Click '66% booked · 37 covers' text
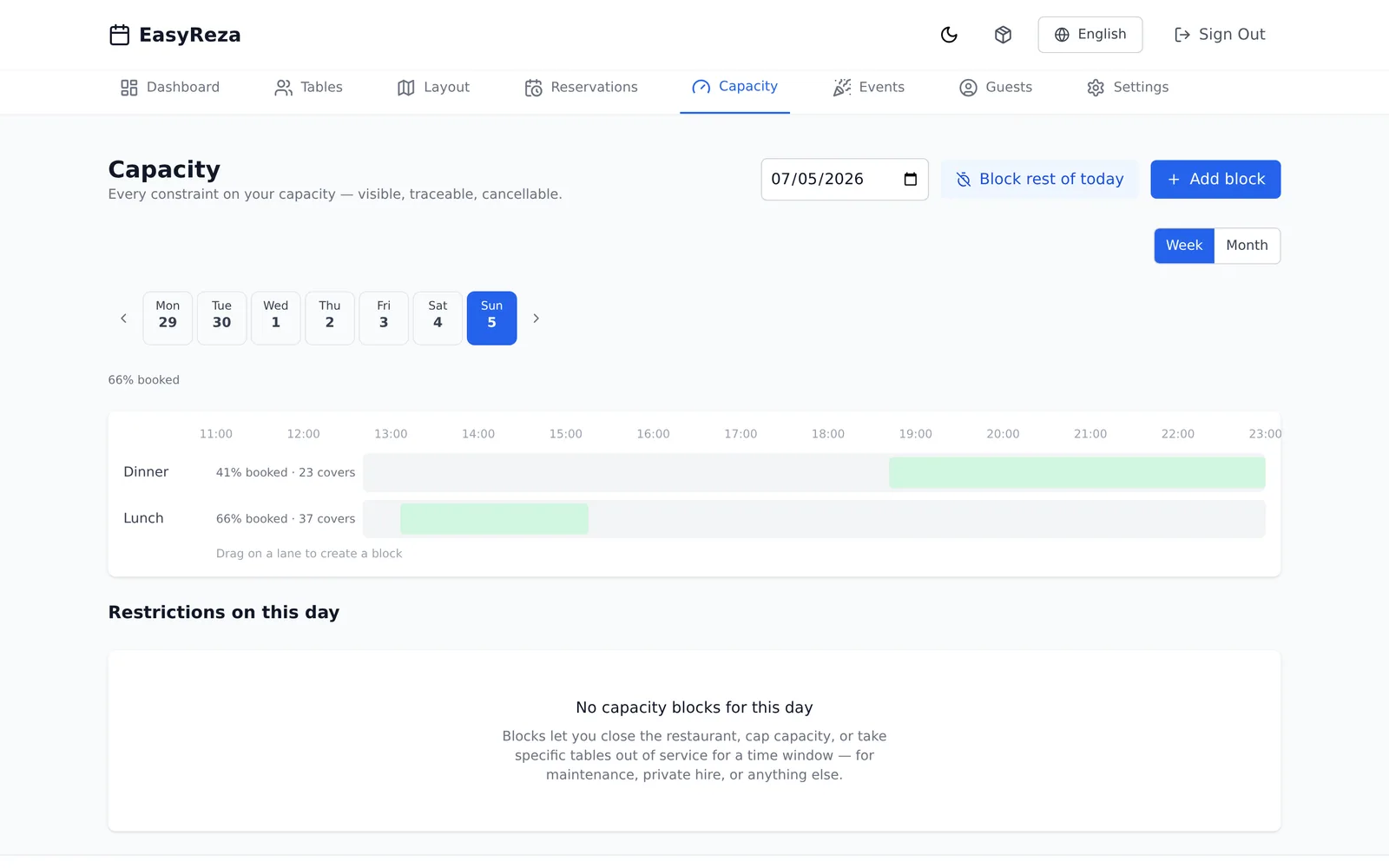 [x=286, y=519]
